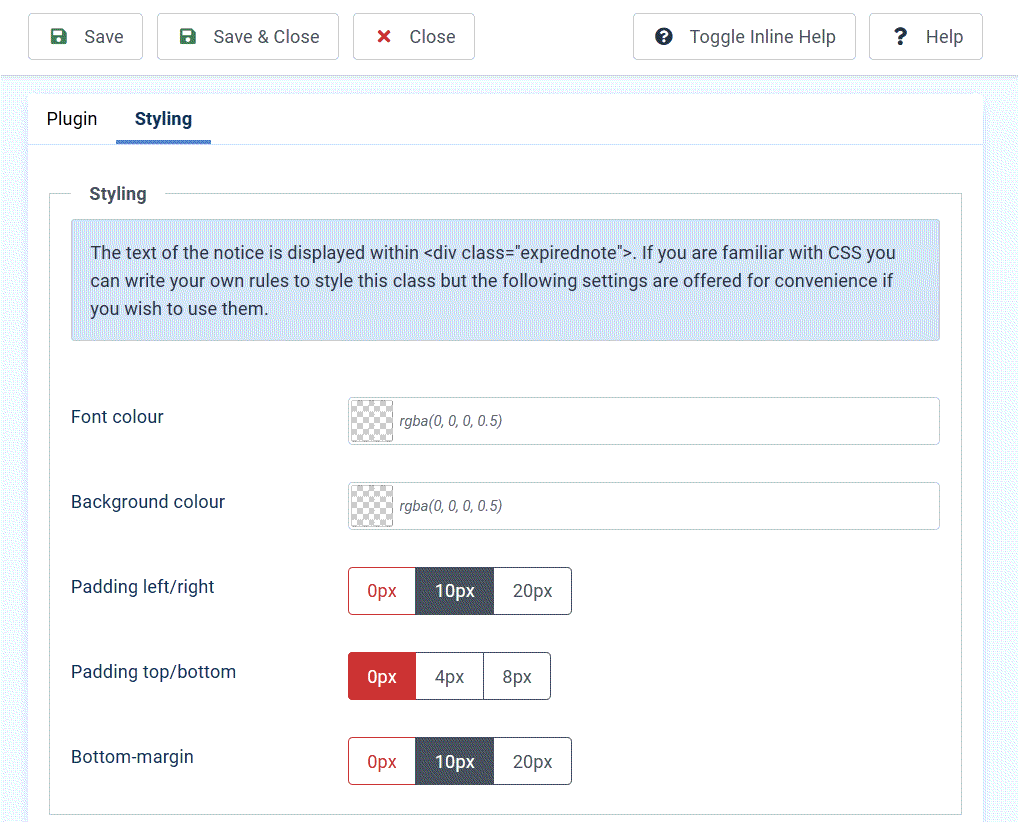Viewport: 1019px width, 823px height.
Task: Switch to the Plugin tab
Action: pyautogui.click(x=72, y=119)
